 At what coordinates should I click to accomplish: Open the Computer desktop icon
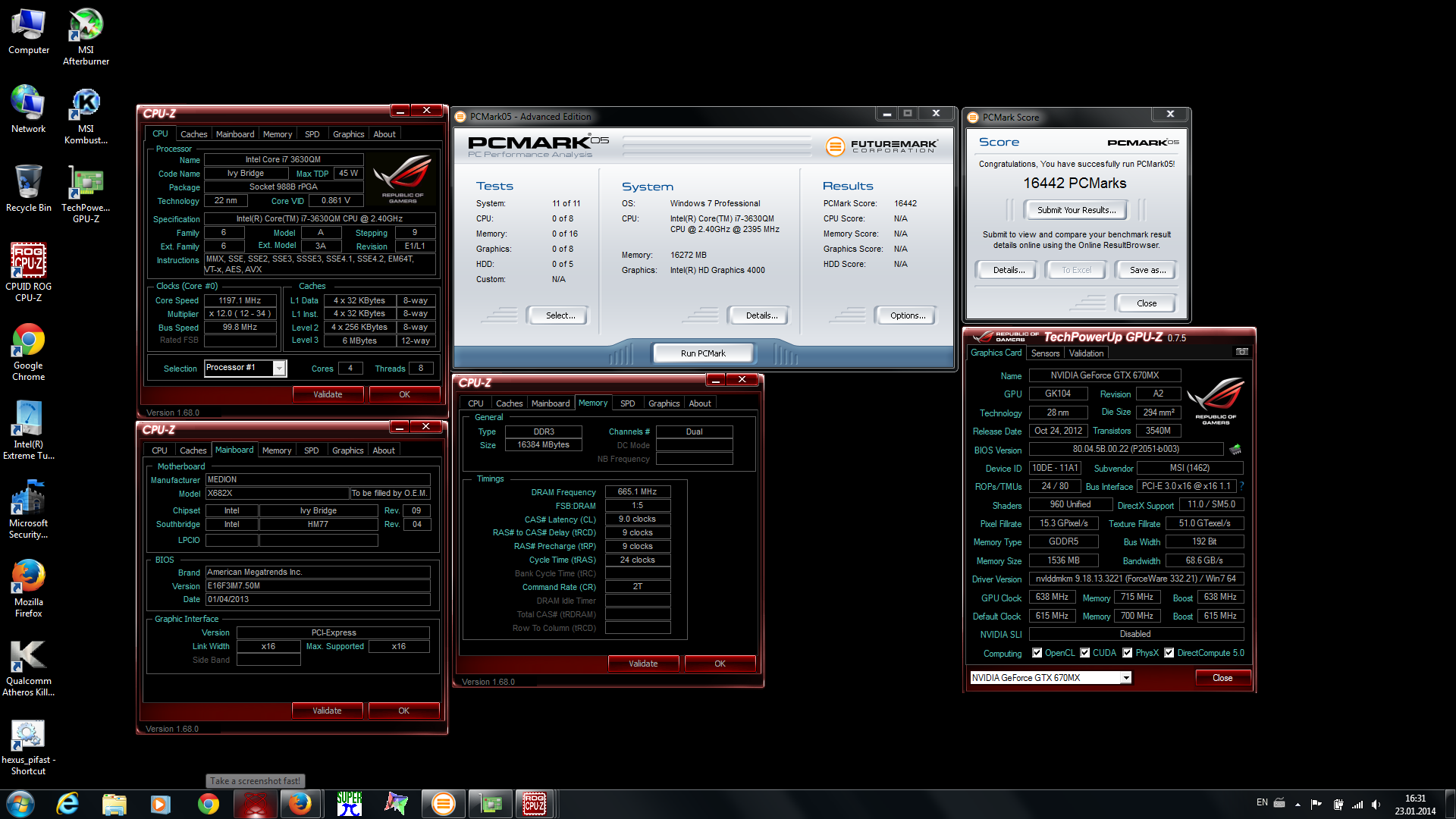pyautogui.click(x=29, y=32)
